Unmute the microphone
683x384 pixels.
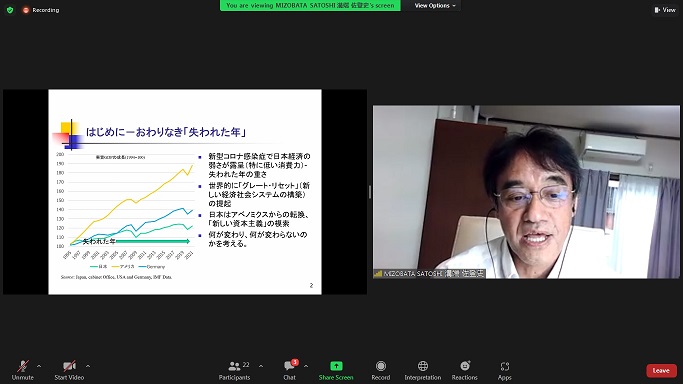tap(23, 370)
